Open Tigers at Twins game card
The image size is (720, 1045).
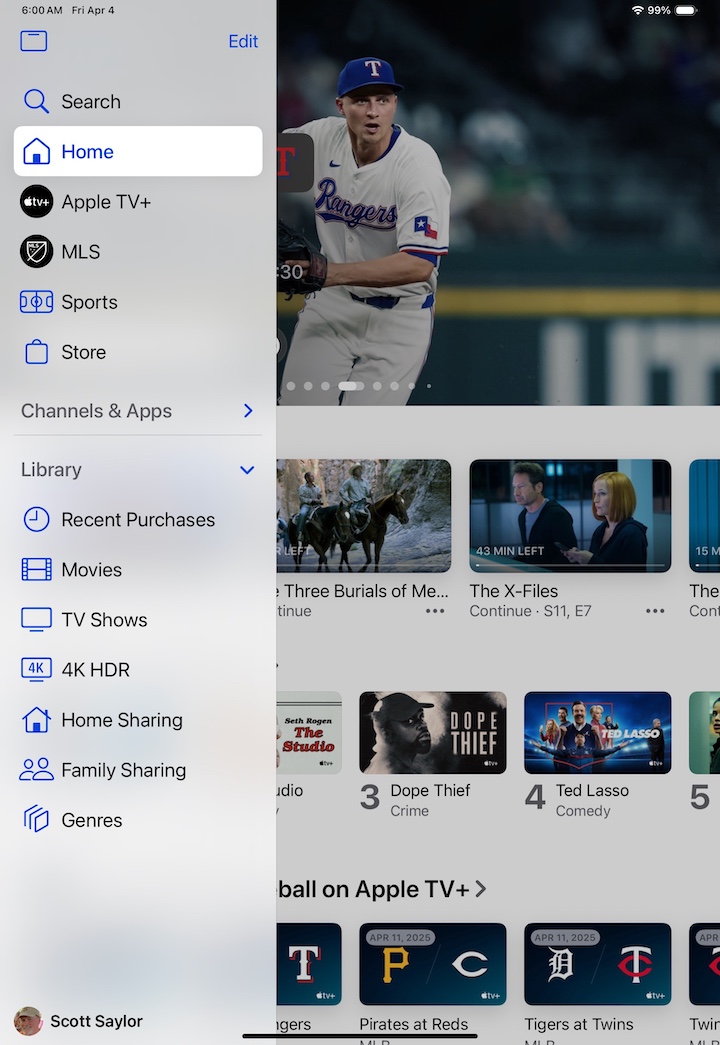point(597,964)
